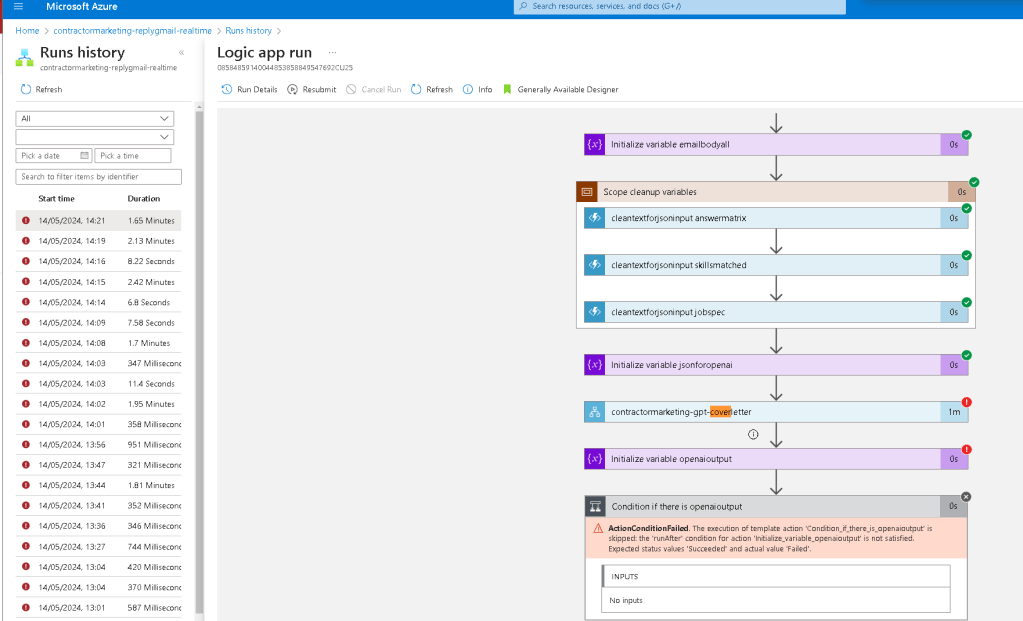Open the Info toolbar item
Viewport: 1023px width, 621px height.
pos(478,89)
